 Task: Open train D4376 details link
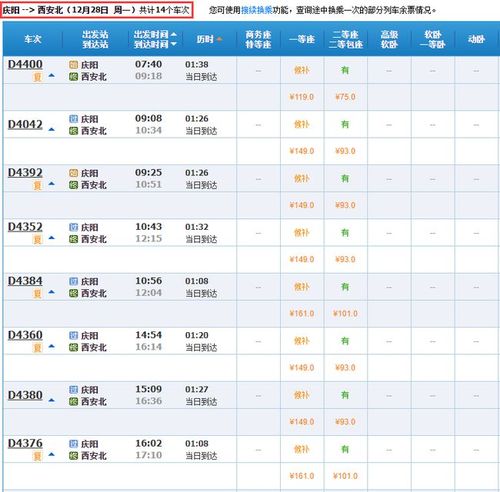click(25, 443)
